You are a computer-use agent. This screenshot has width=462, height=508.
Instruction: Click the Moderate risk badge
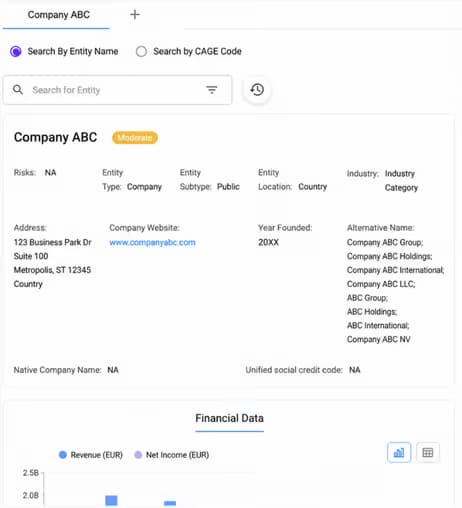click(x=135, y=138)
